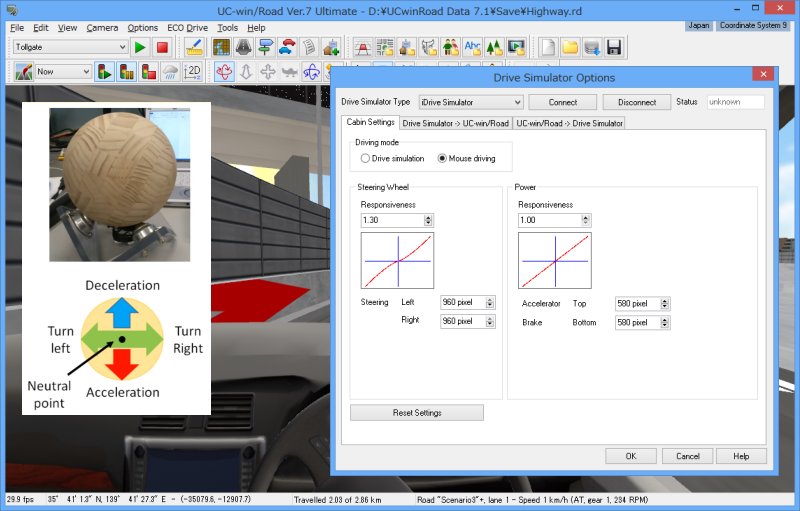Open the Tollgate scenario dropdown
Viewport: 800px width, 511px height.
pos(70,47)
